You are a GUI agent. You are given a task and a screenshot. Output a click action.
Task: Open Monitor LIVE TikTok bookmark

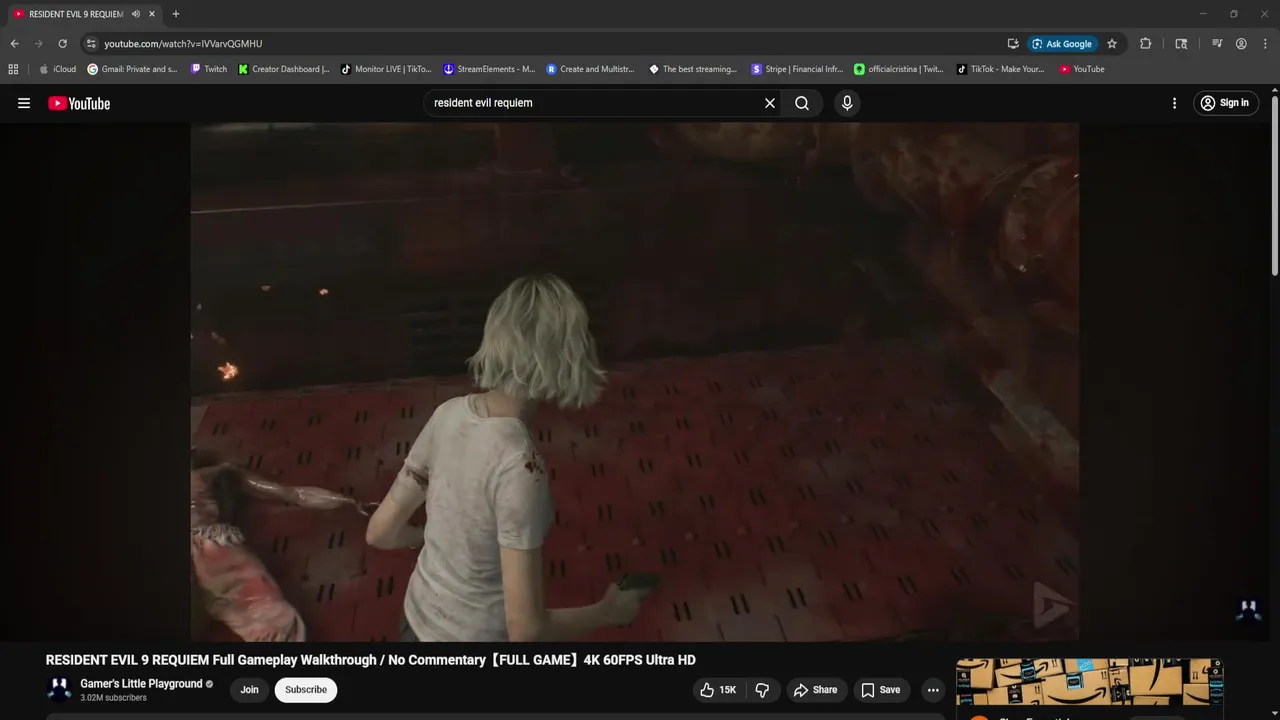click(x=386, y=69)
